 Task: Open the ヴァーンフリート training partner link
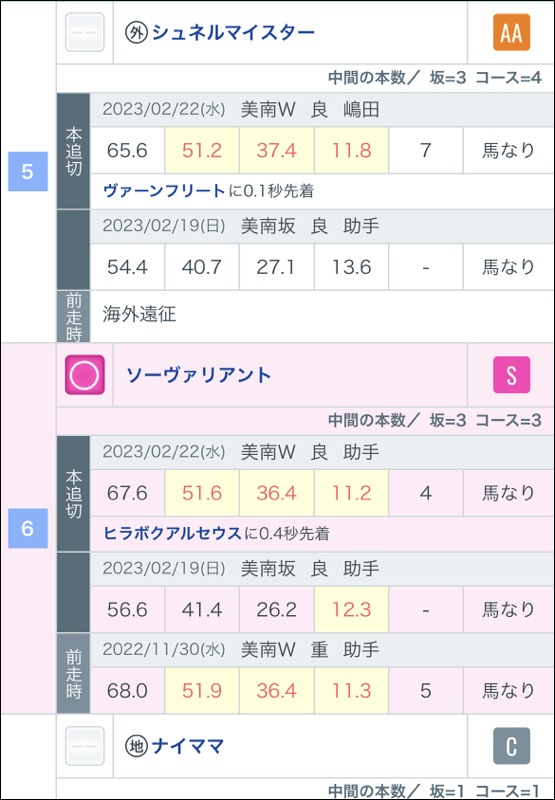point(164,191)
